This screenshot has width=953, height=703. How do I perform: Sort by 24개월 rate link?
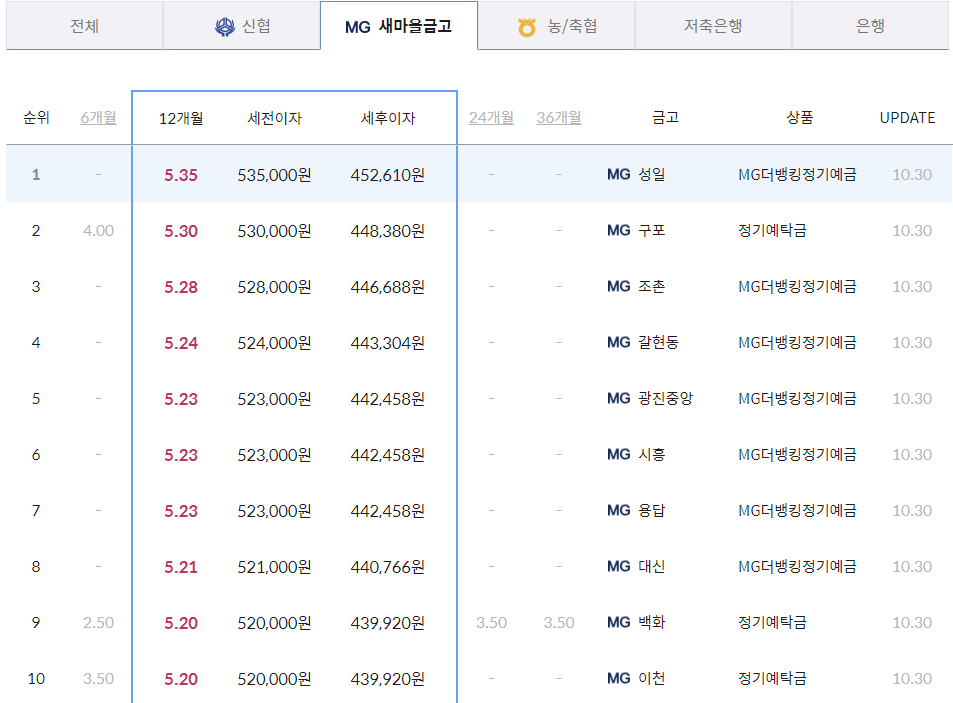pos(491,117)
